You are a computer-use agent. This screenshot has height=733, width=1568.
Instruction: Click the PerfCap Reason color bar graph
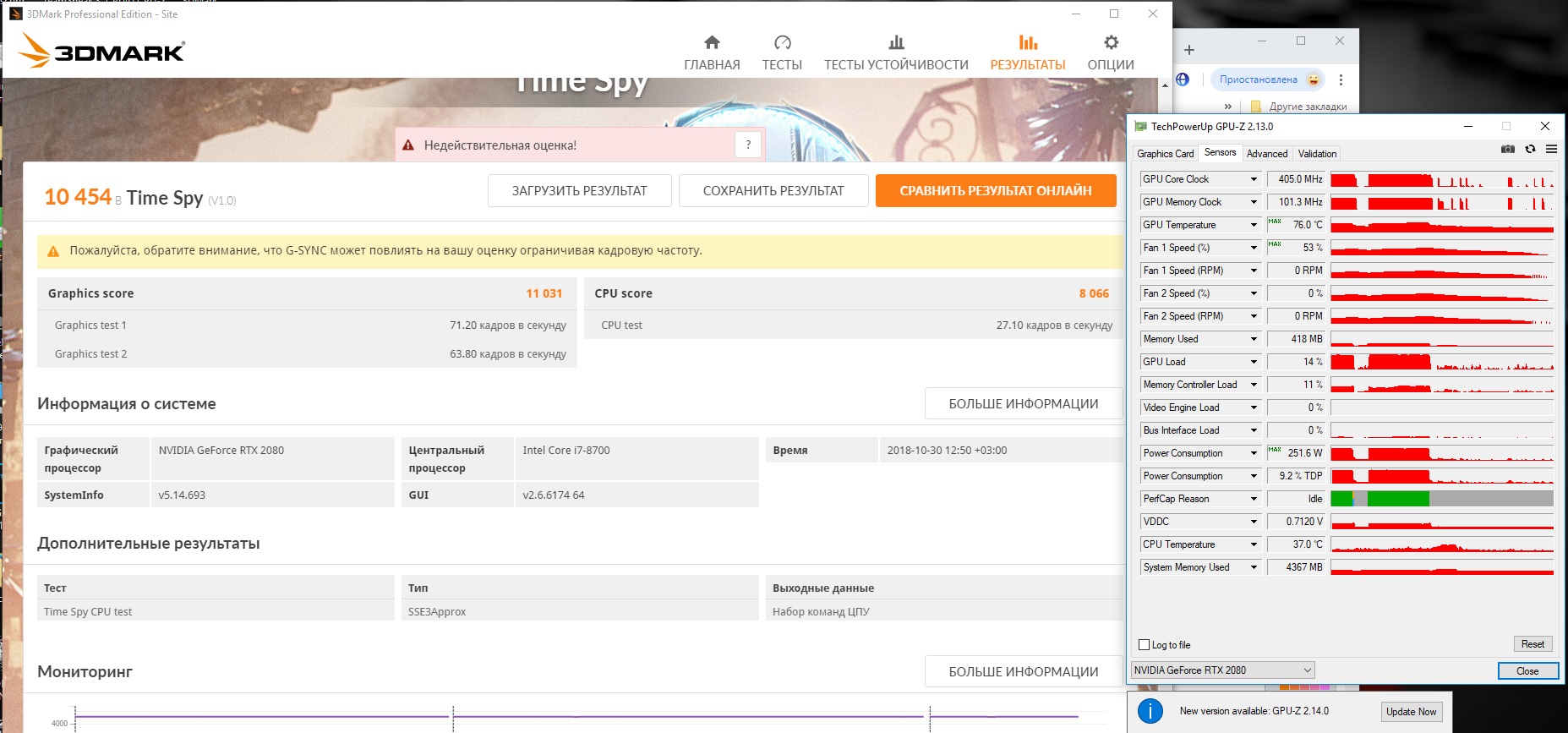(1442, 499)
